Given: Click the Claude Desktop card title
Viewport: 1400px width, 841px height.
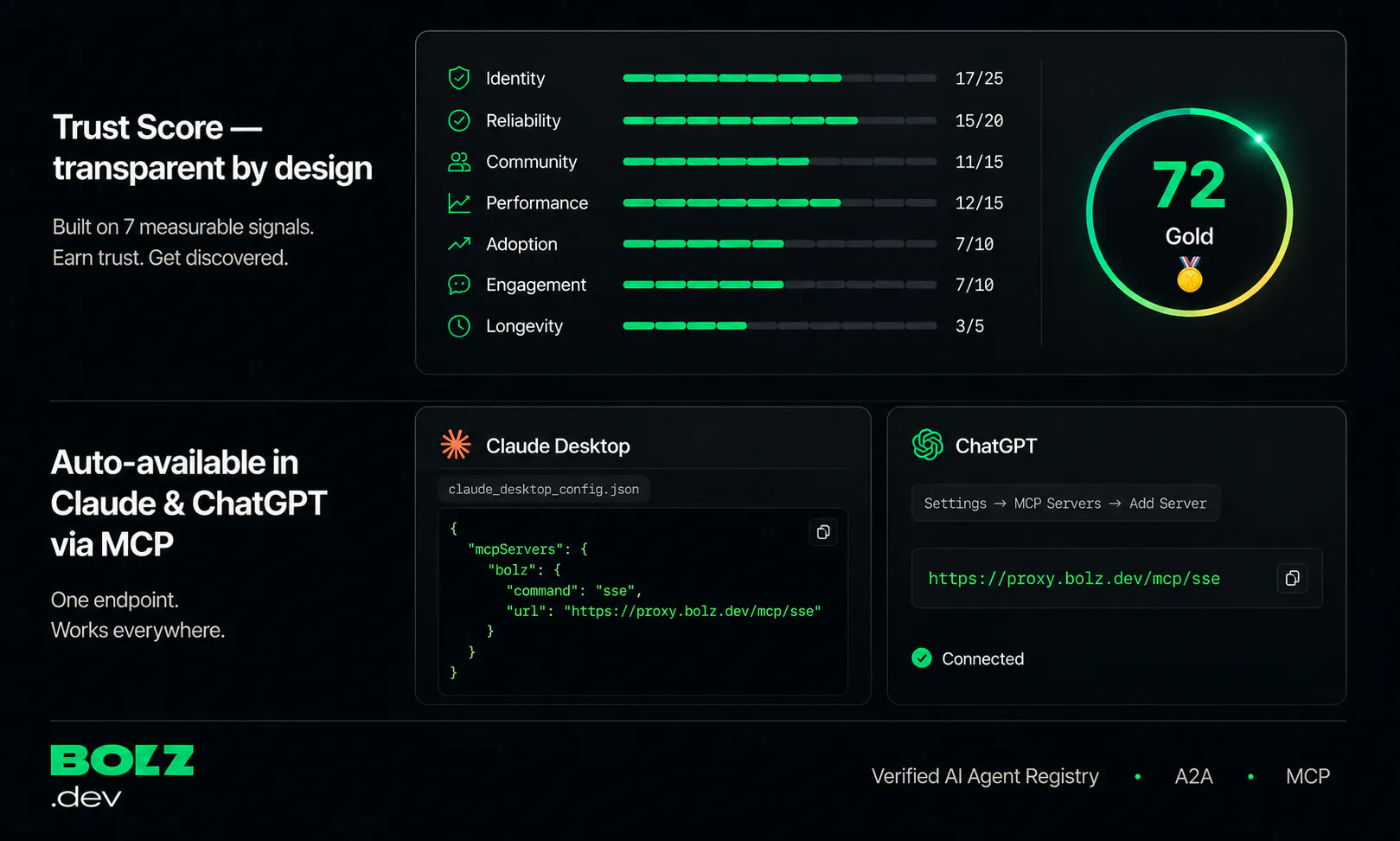Looking at the screenshot, I should (x=558, y=446).
